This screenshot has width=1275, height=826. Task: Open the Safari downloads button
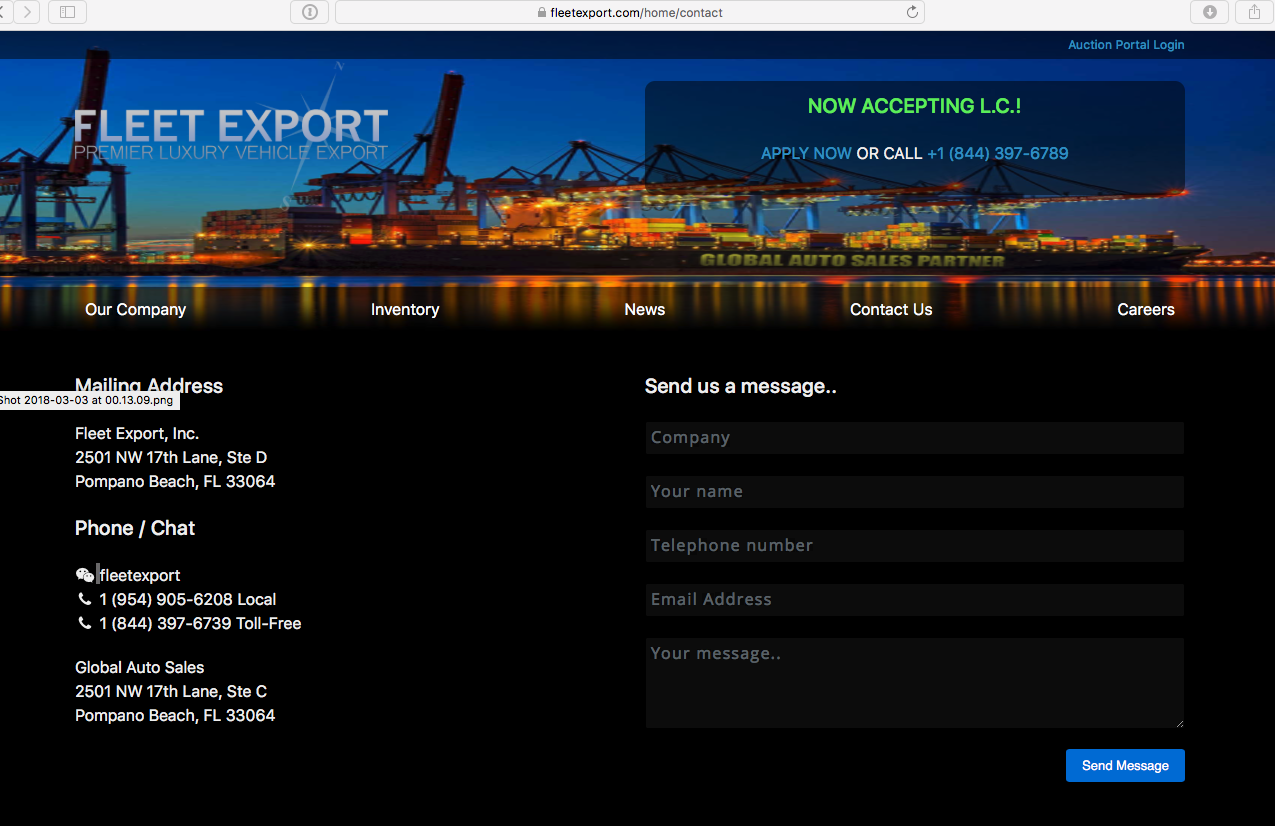click(1209, 12)
